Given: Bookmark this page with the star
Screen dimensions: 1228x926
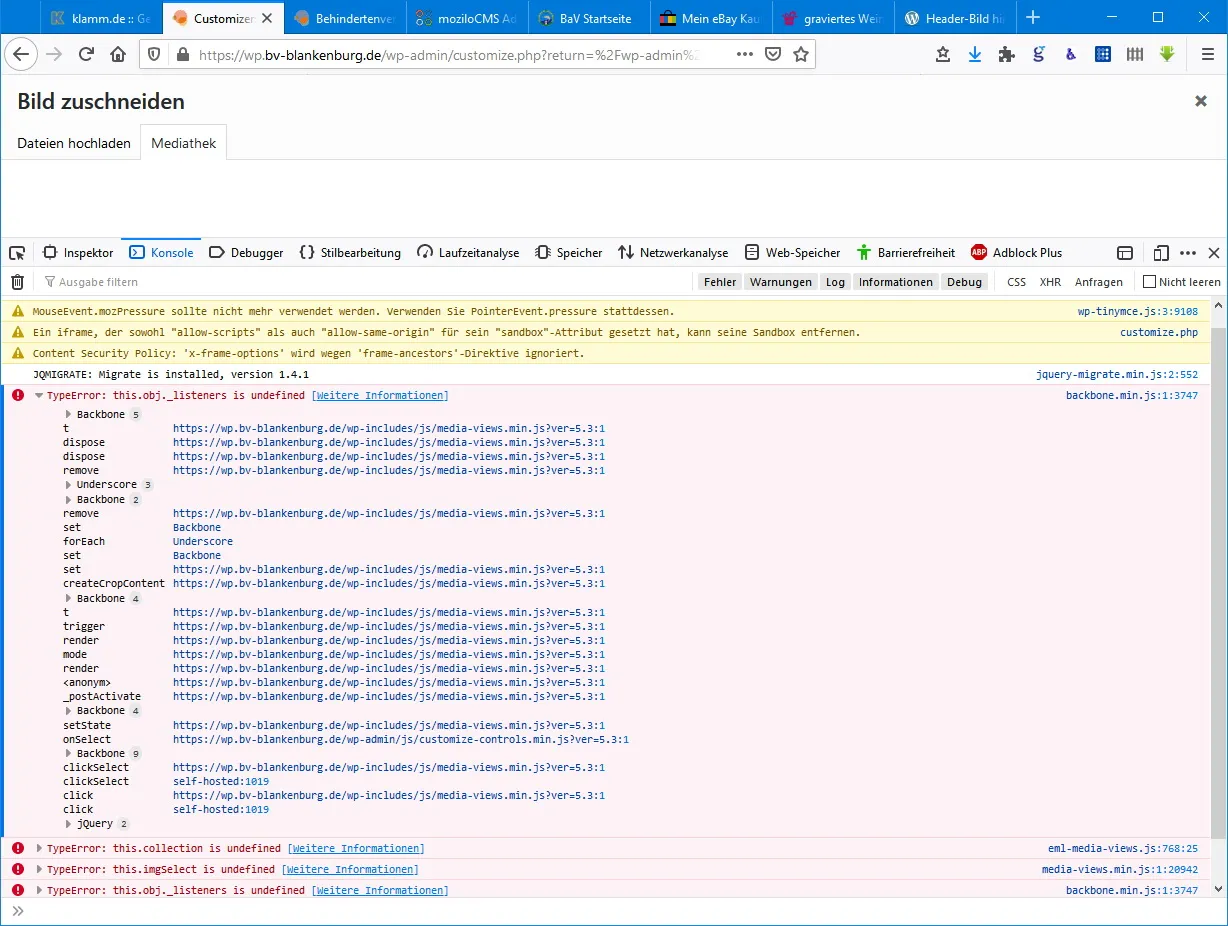Looking at the screenshot, I should [x=801, y=55].
